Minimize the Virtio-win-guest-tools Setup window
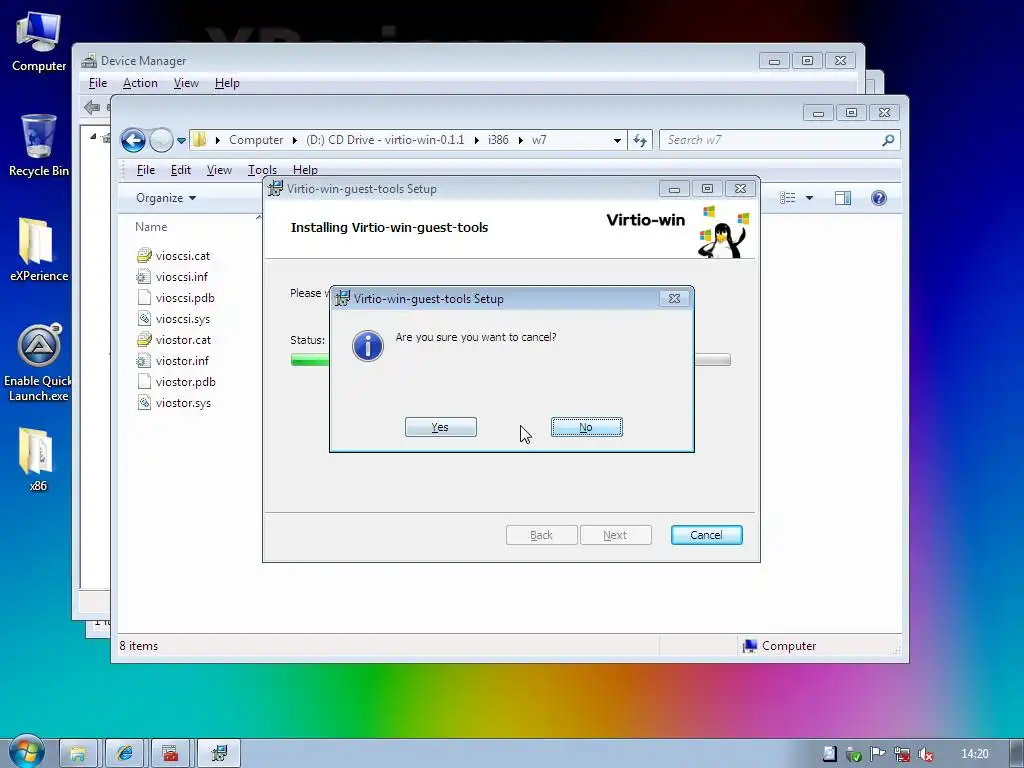 674,189
